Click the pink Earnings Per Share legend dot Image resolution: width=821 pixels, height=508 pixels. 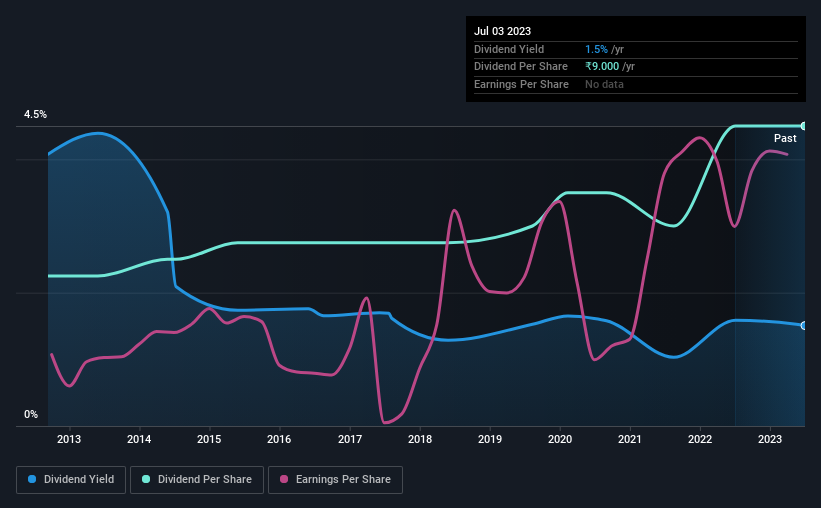(284, 479)
